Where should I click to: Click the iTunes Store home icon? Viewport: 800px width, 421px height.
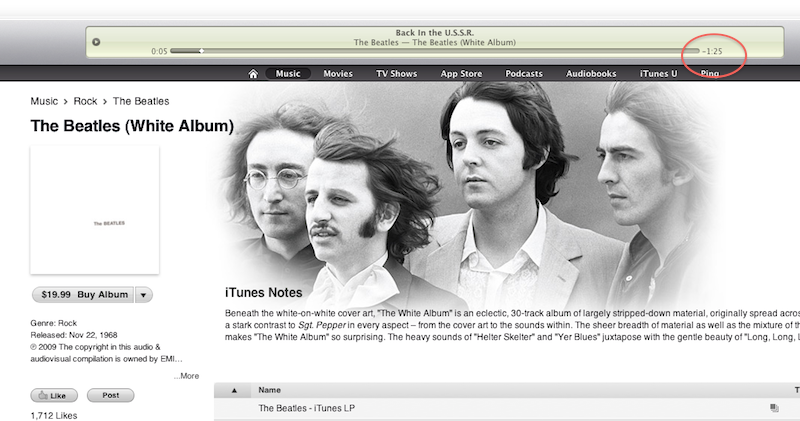253,73
